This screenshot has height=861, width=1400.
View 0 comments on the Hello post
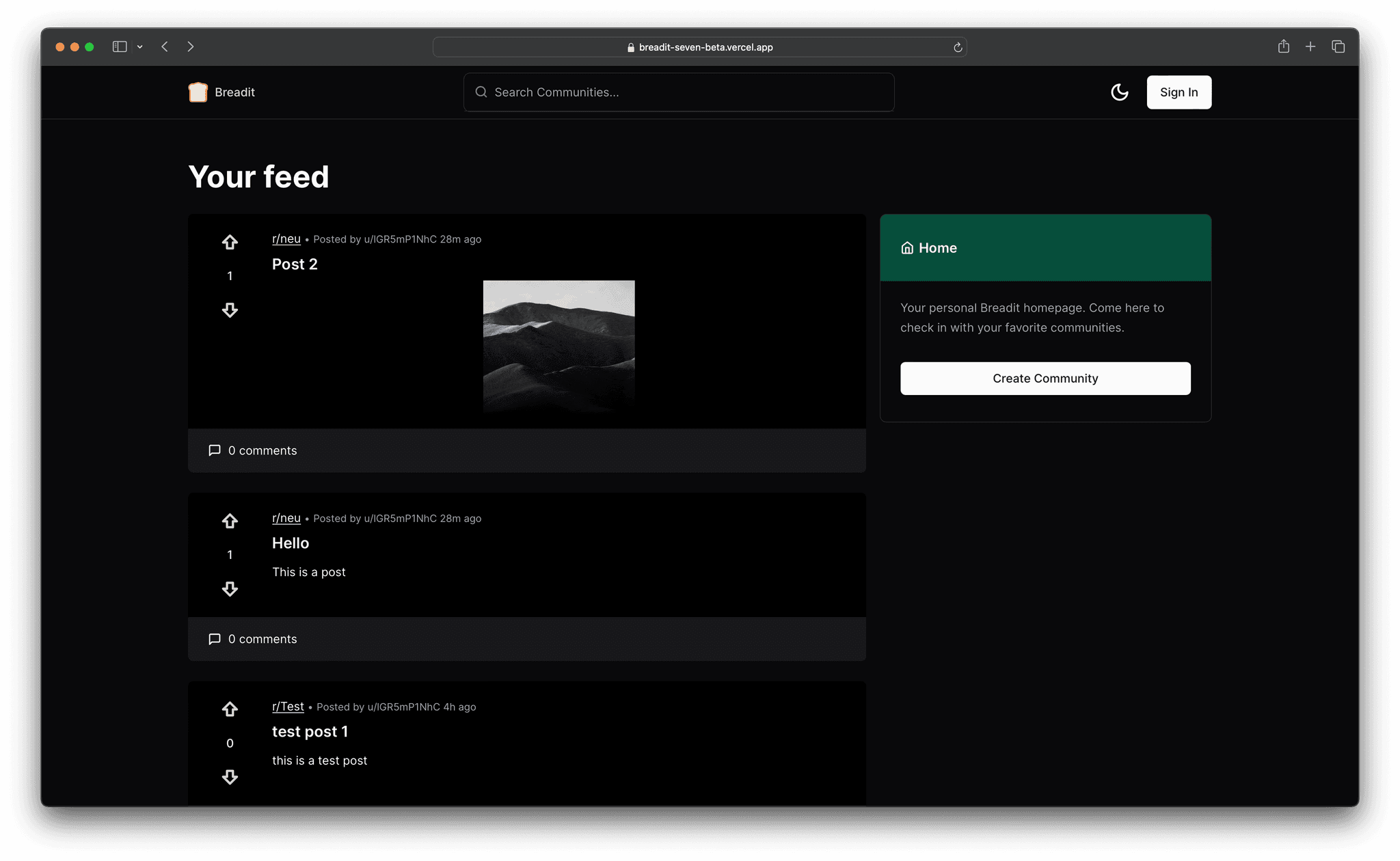coord(262,639)
